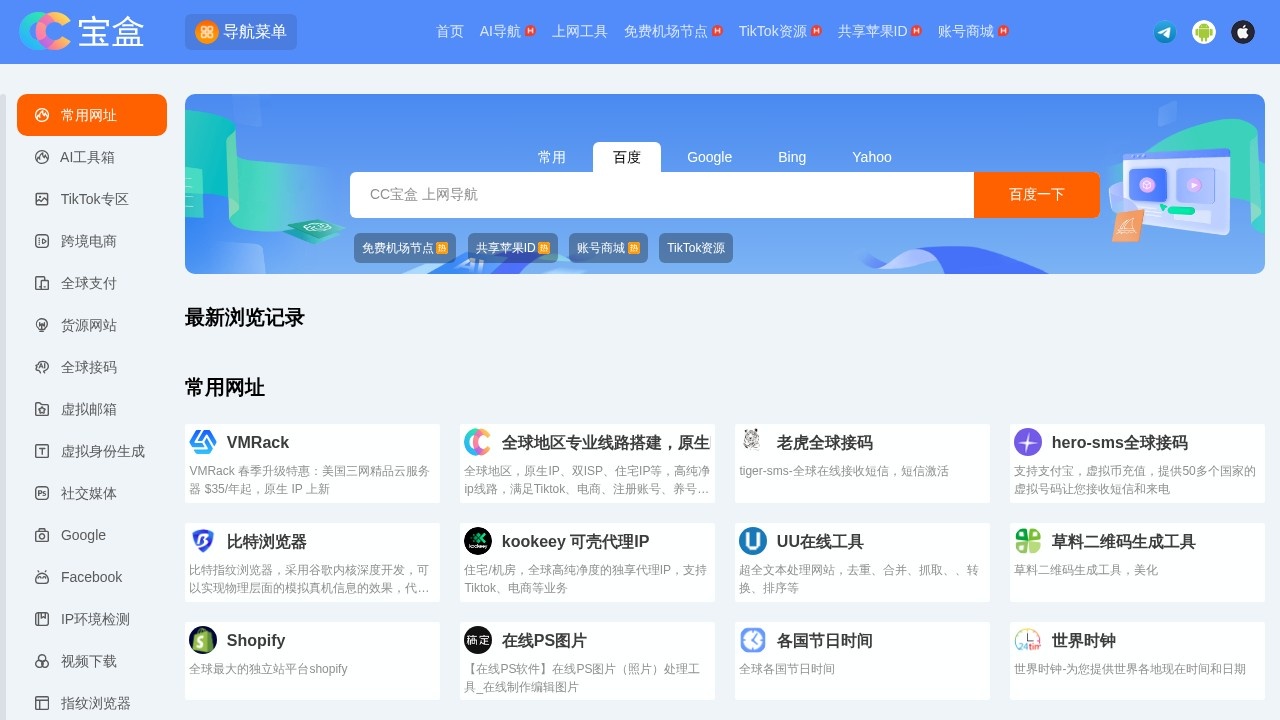
Task: Click the 上网工具 menu item
Action: [x=579, y=31]
